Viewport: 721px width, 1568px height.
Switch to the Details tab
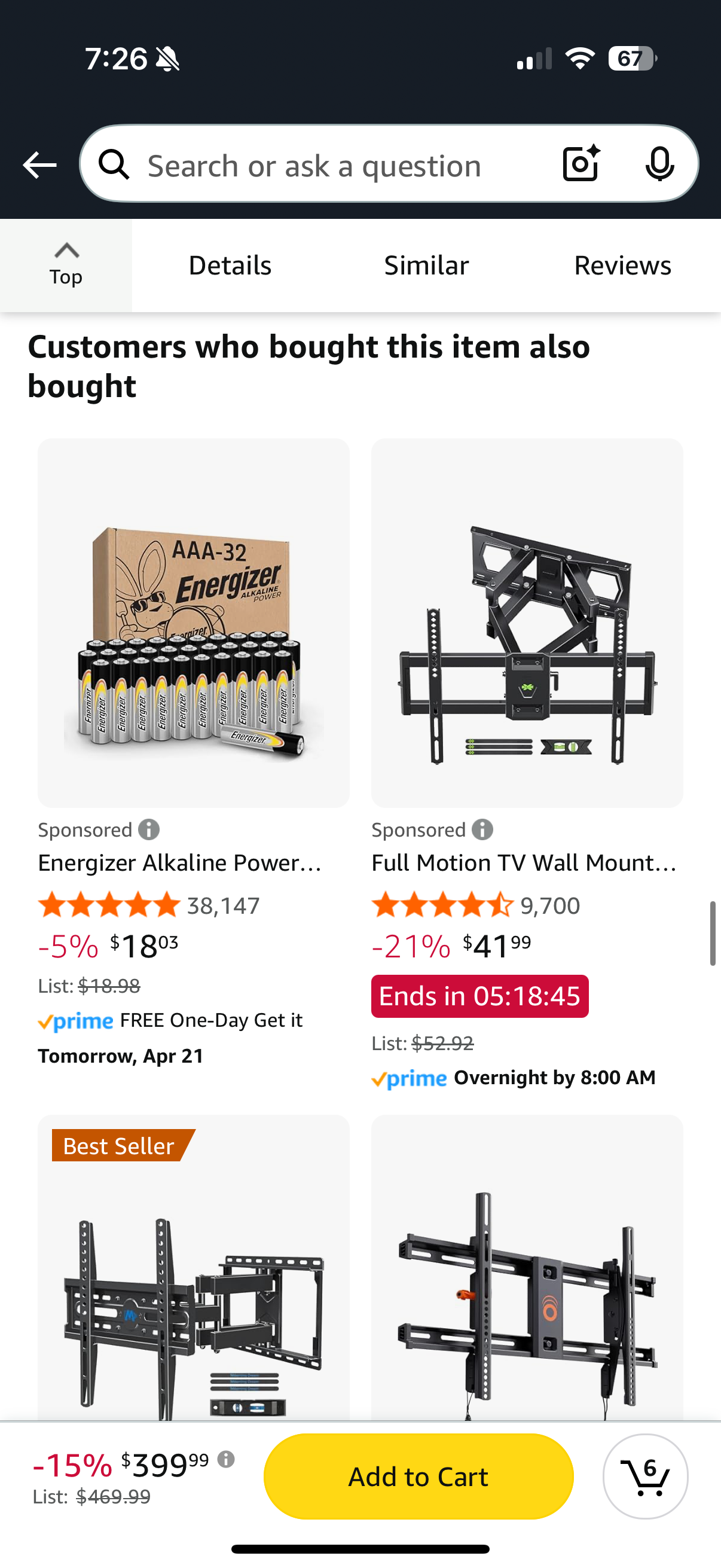230,266
